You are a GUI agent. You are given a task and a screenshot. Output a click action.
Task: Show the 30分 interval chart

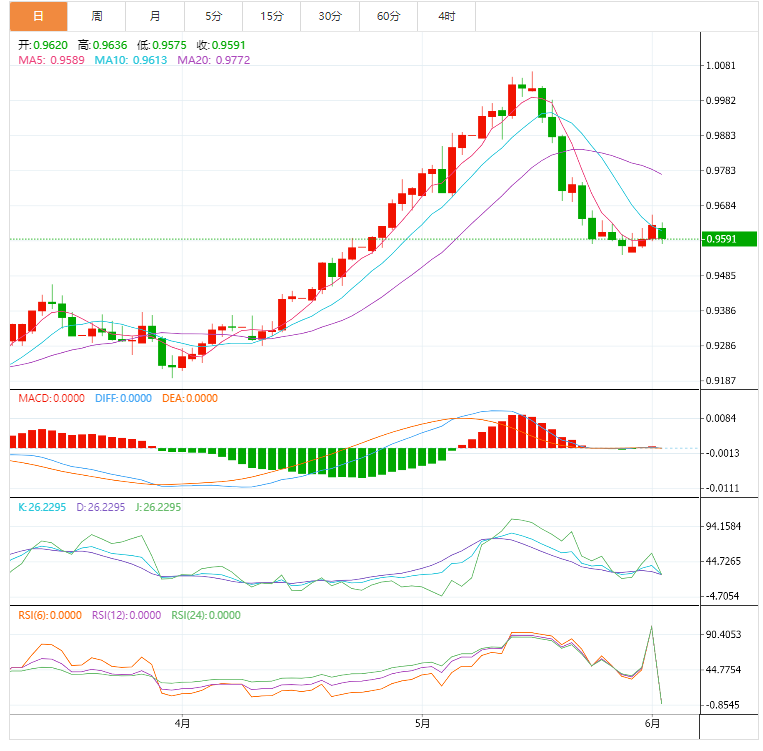[x=330, y=16]
